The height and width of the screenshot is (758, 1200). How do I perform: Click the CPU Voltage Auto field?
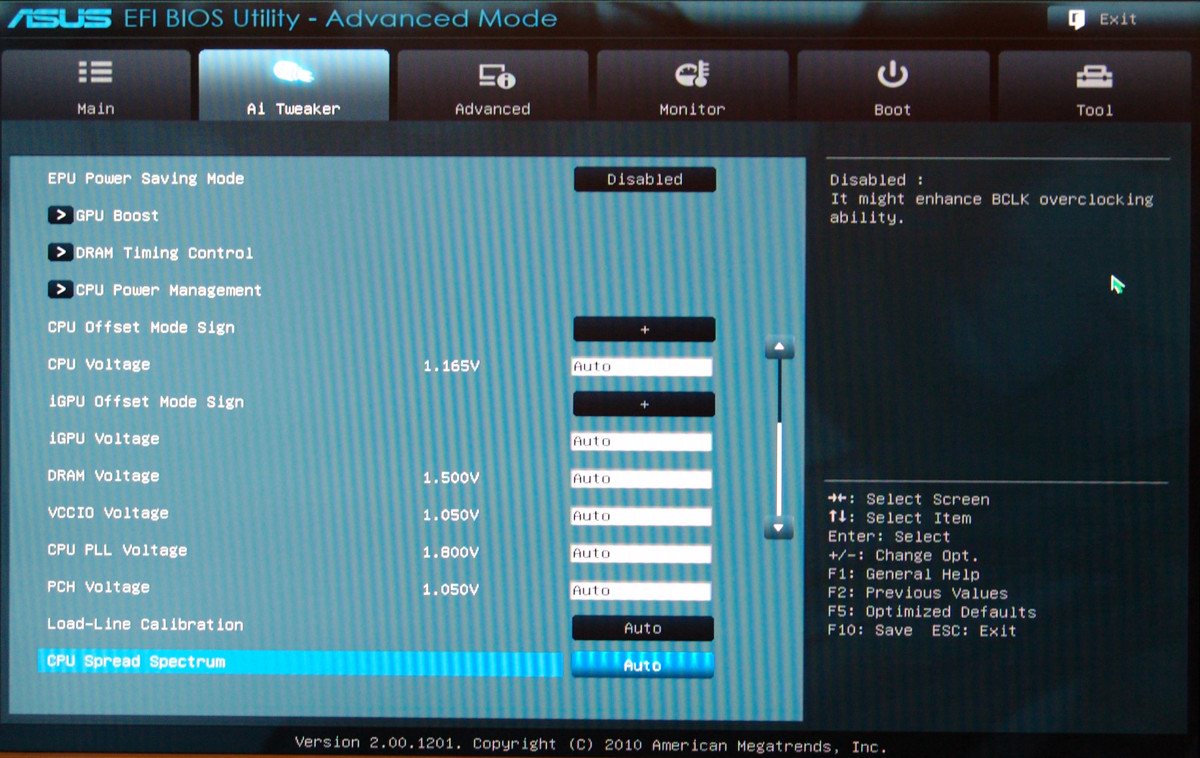click(641, 367)
